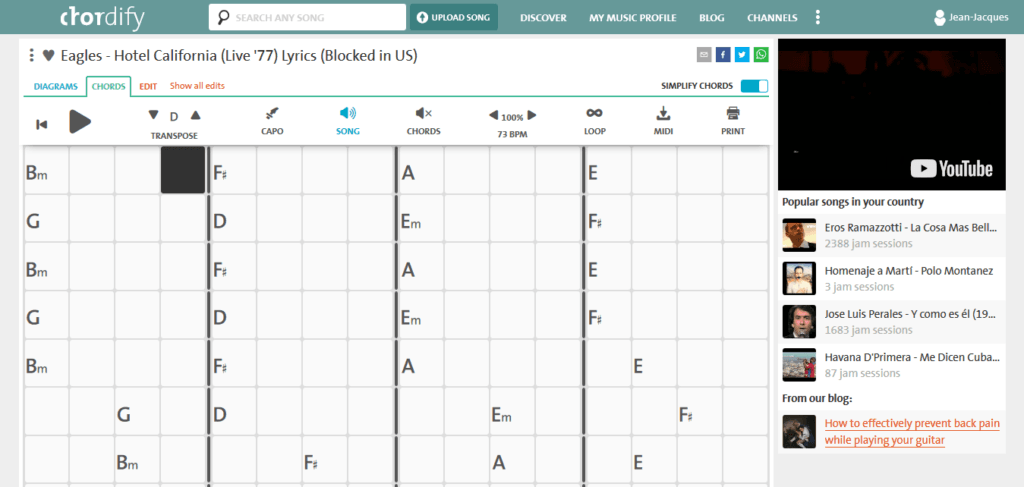Click the transpose key D value
Image resolution: width=1024 pixels, height=487 pixels.
pyautogui.click(x=174, y=117)
